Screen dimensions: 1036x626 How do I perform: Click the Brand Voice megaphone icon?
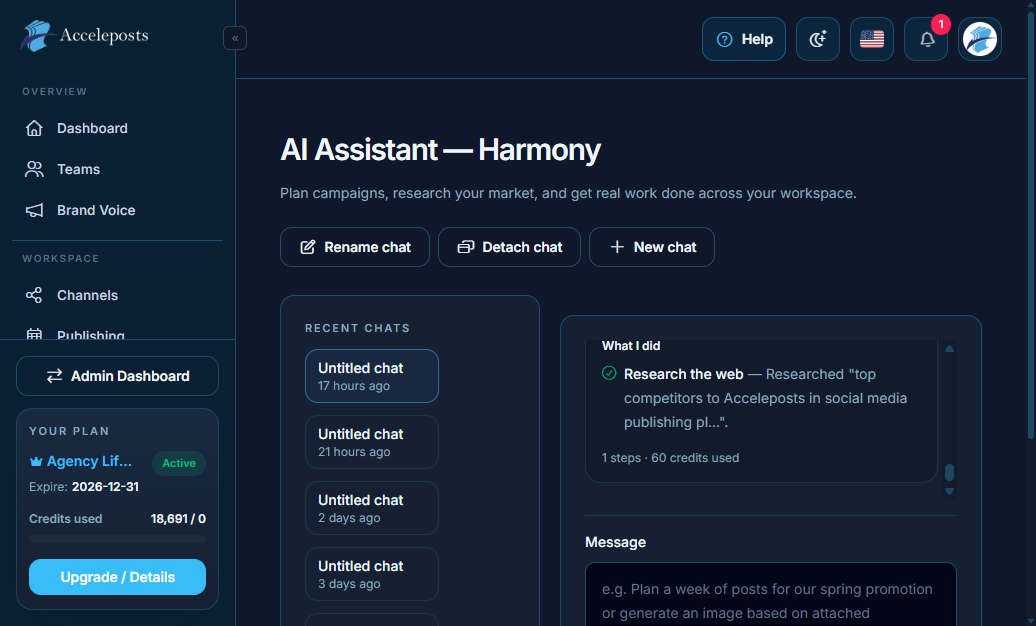coord(34,210)
